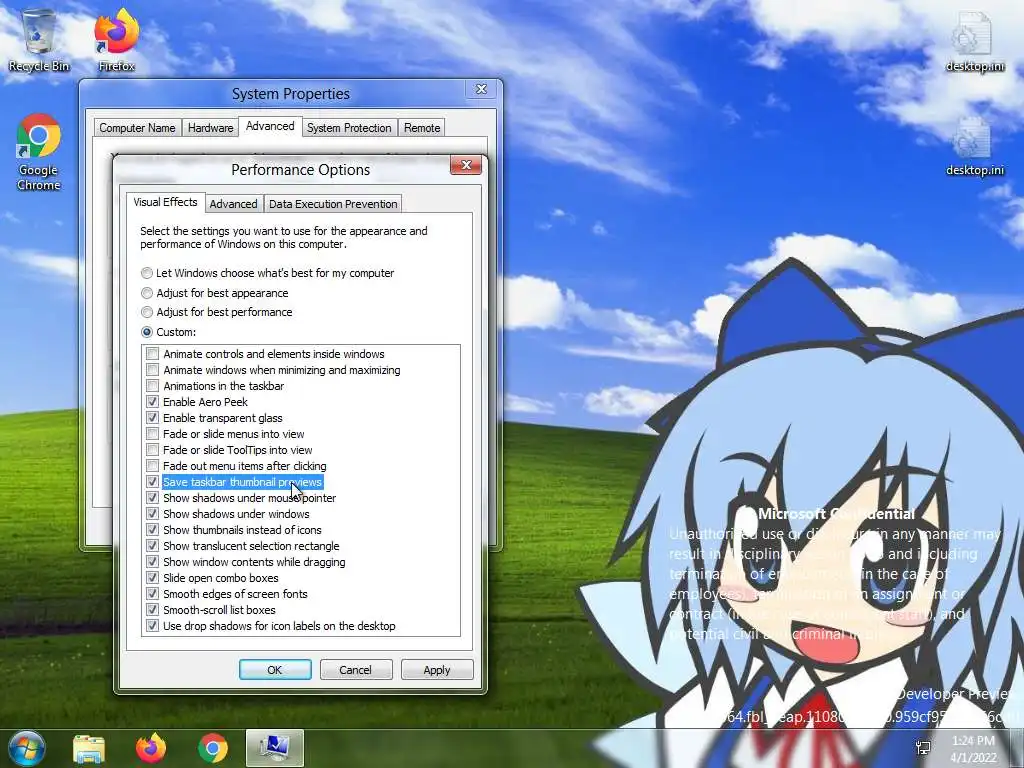Open the Windows Start orb
This screenshot has width=1024, height=768.
26,748
